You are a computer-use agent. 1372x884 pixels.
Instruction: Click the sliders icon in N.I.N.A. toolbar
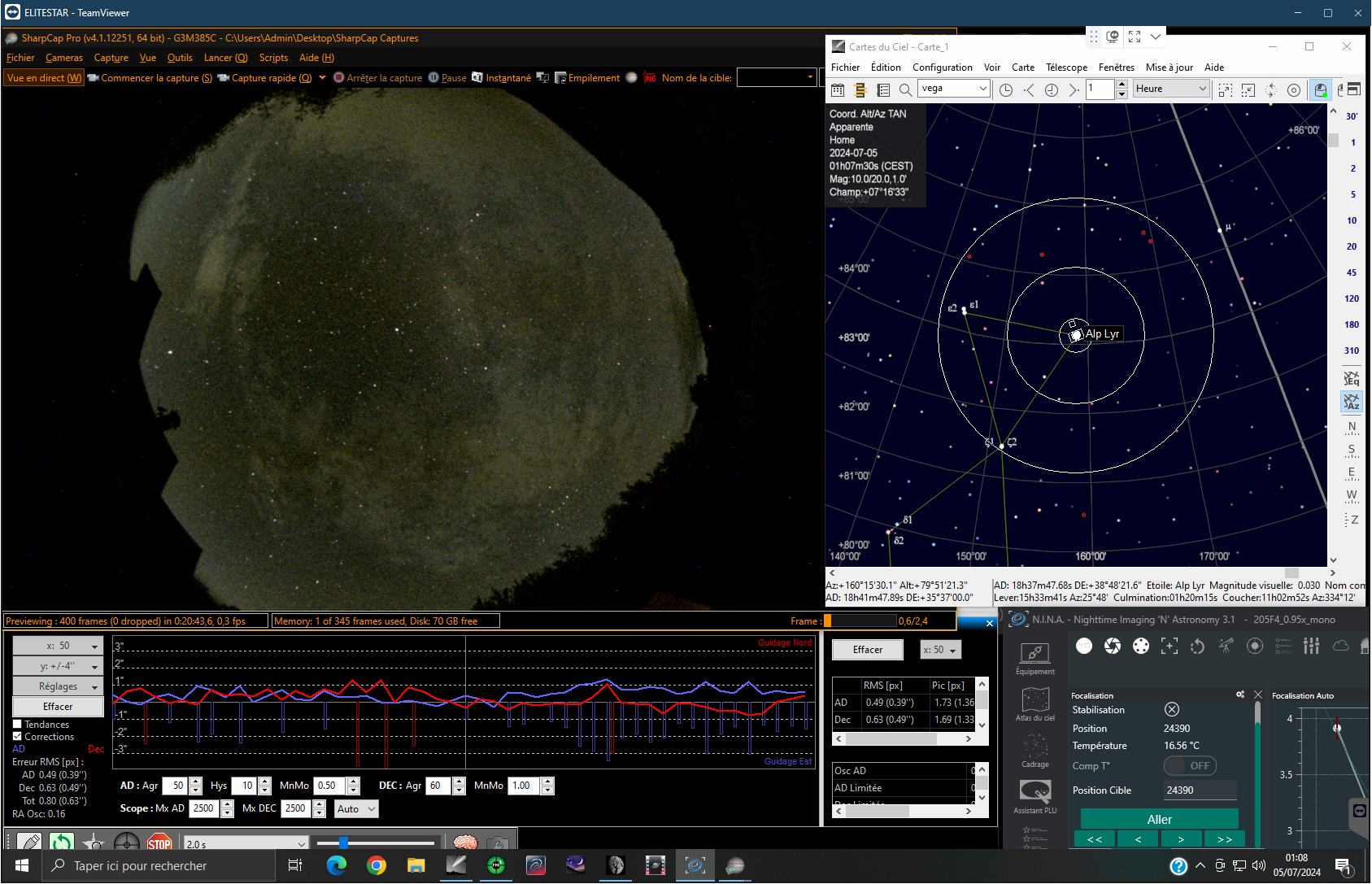coord(1311,646)
